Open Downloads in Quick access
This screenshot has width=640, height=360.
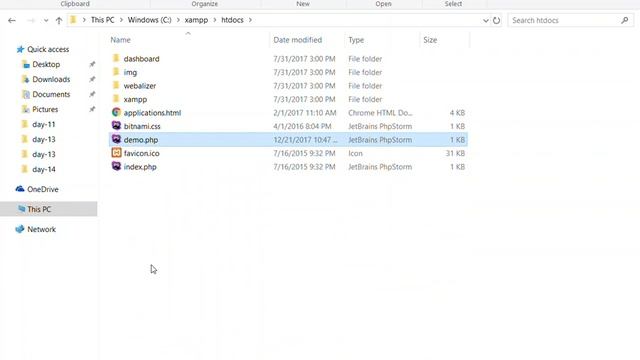click(x=51, y=79)
